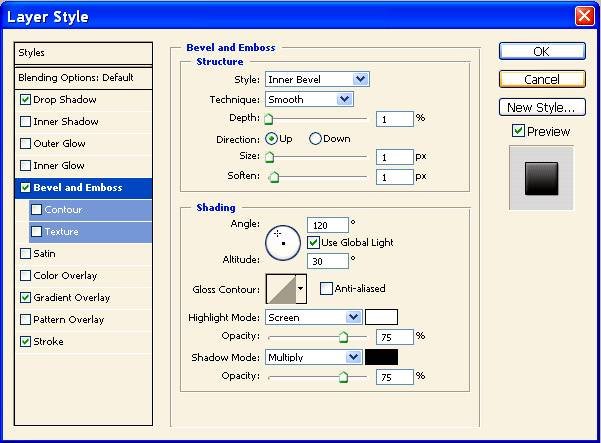Expand the Highlight Mode Screen dropdown
Viewport: 601px width, 443px height.
tap(313, 317)
